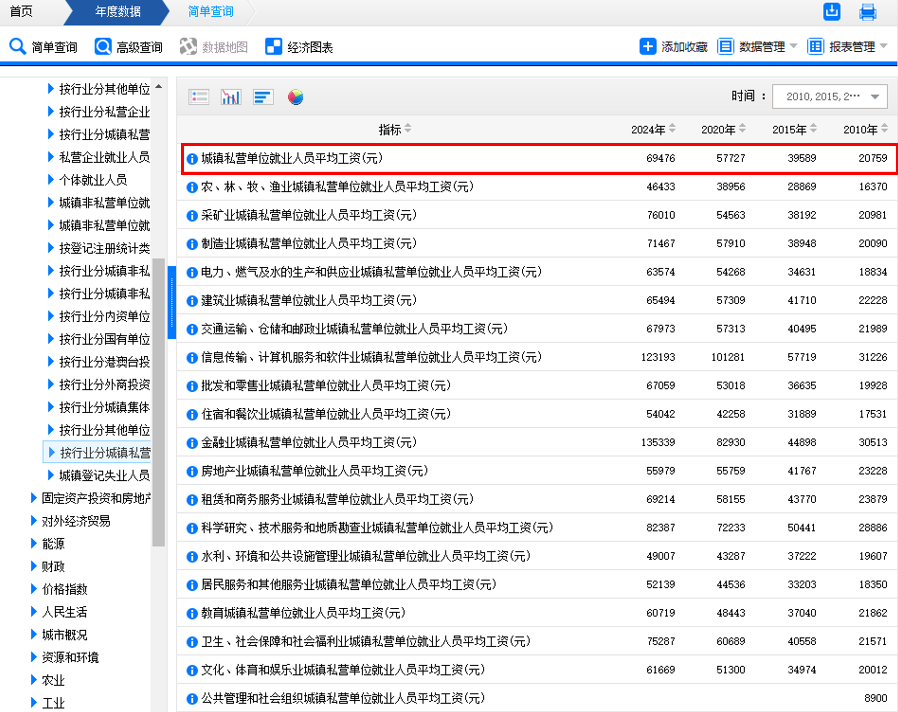Click the download data icon
898x712 pixels.
(x=832, y=11)
